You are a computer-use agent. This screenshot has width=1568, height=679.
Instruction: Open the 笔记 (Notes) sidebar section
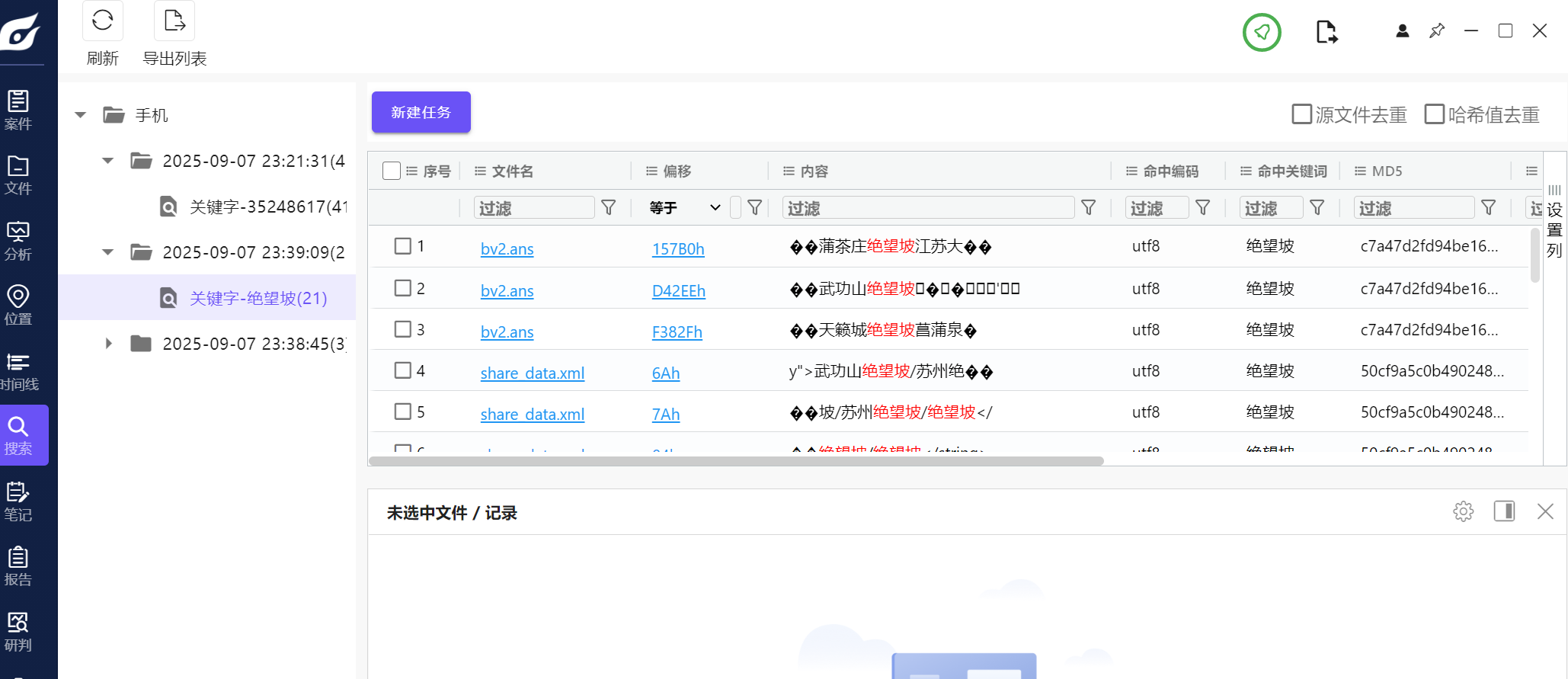18,501
